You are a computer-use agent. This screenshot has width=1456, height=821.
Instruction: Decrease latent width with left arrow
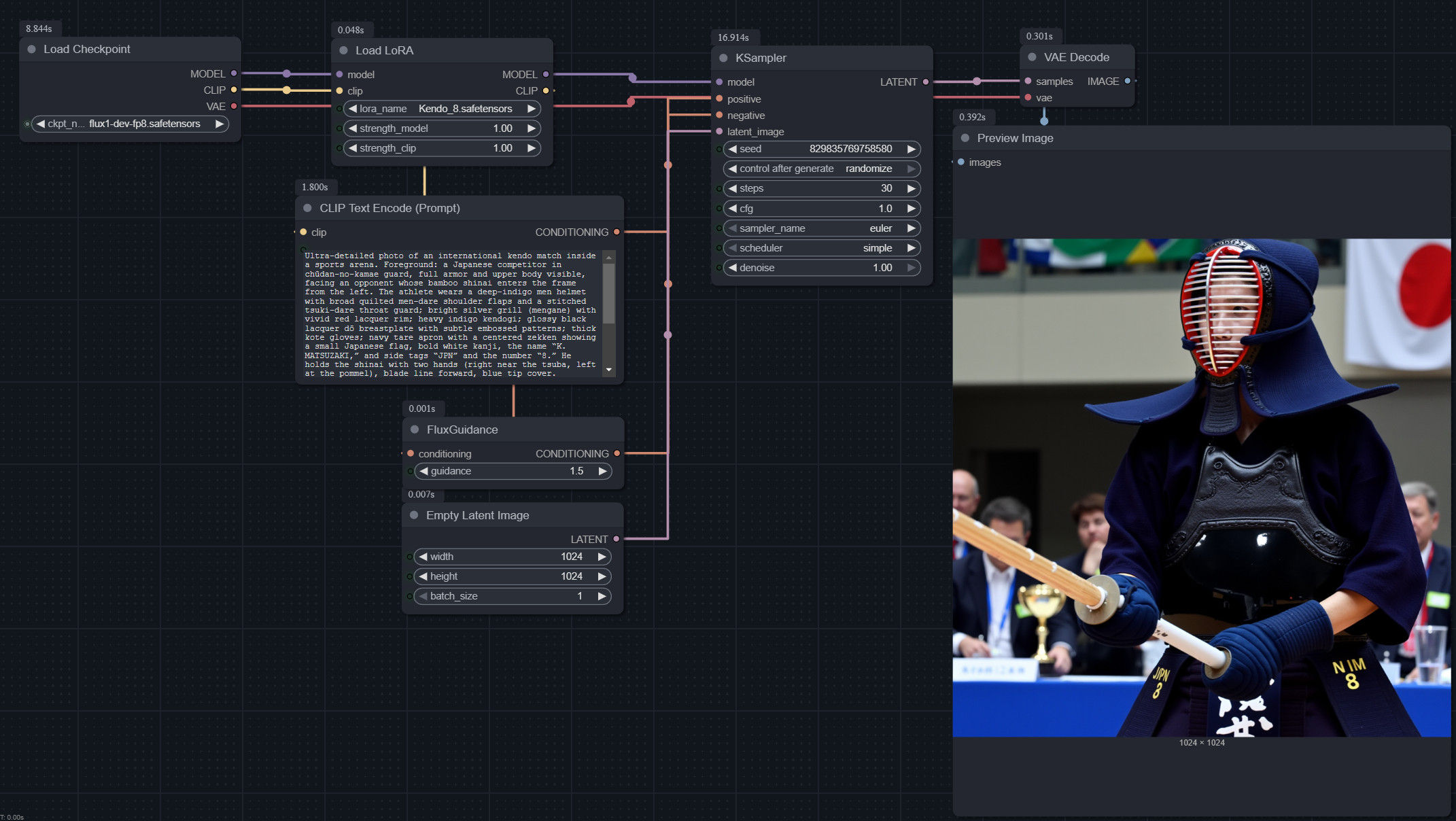(x=423, y=557)
